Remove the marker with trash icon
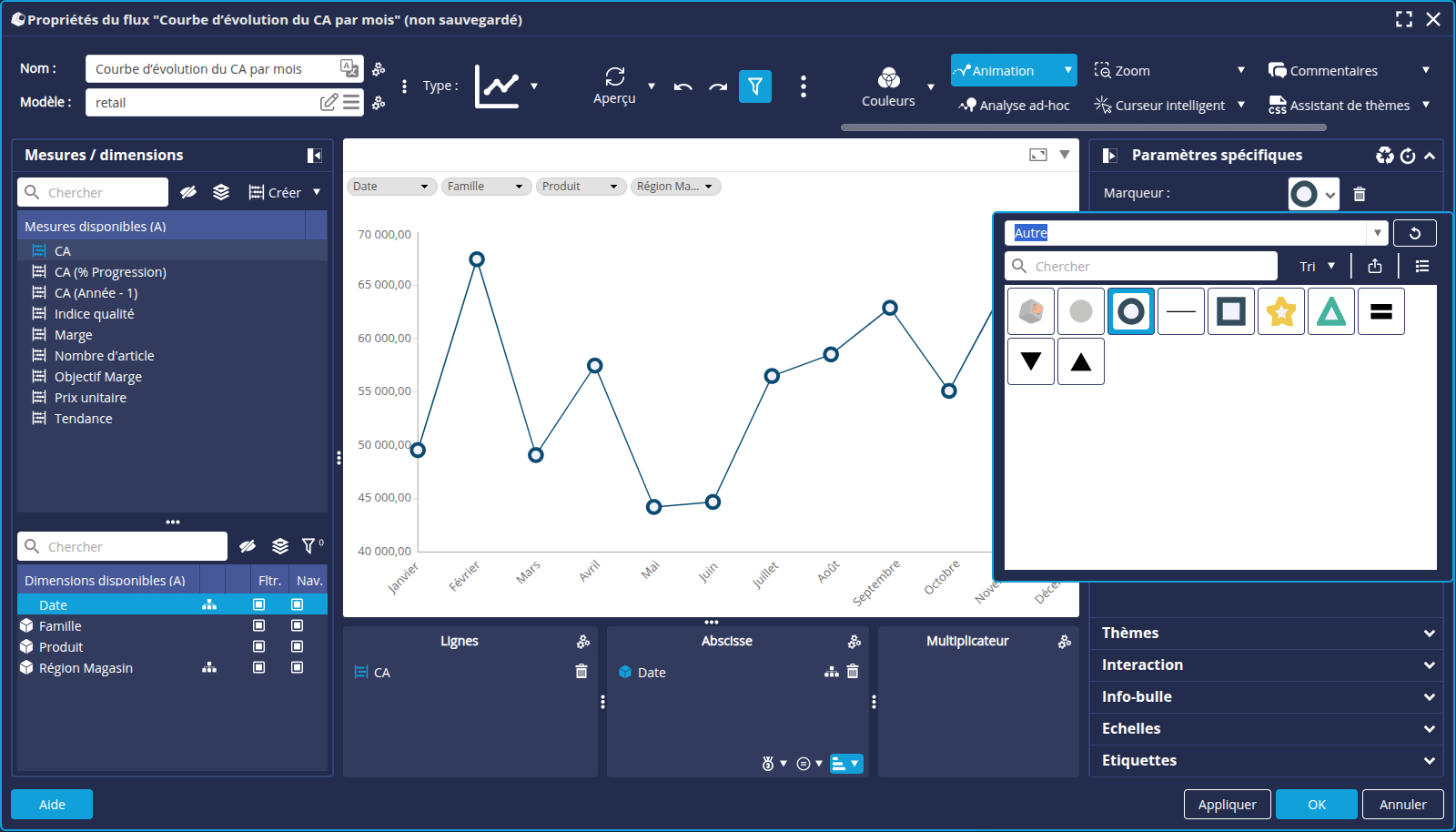1456x832 pixels. [1360, 194]
